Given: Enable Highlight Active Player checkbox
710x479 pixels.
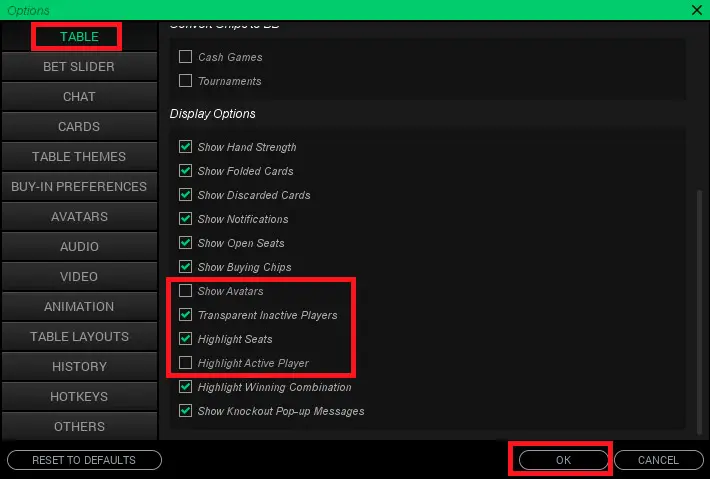Looking at the screenshot, I should [185, 363].
